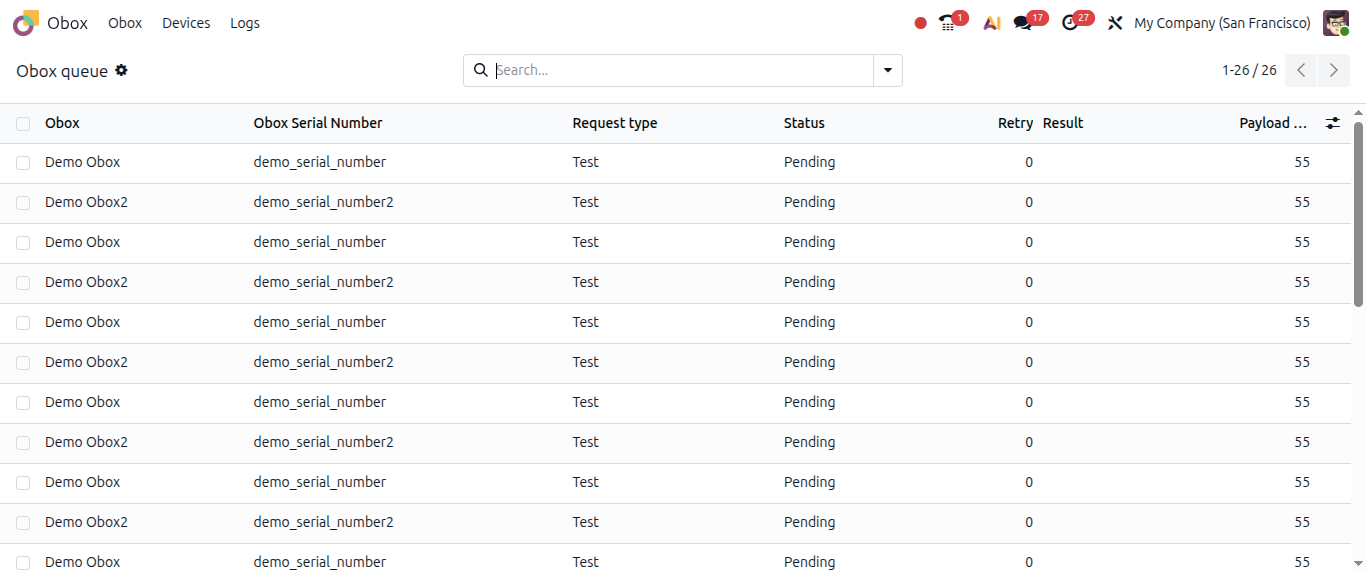Screen dimensions: 1366x573
Task: Click the gear icon beside Obox queue
Action: pyautogui.click(x=121, y=70)
